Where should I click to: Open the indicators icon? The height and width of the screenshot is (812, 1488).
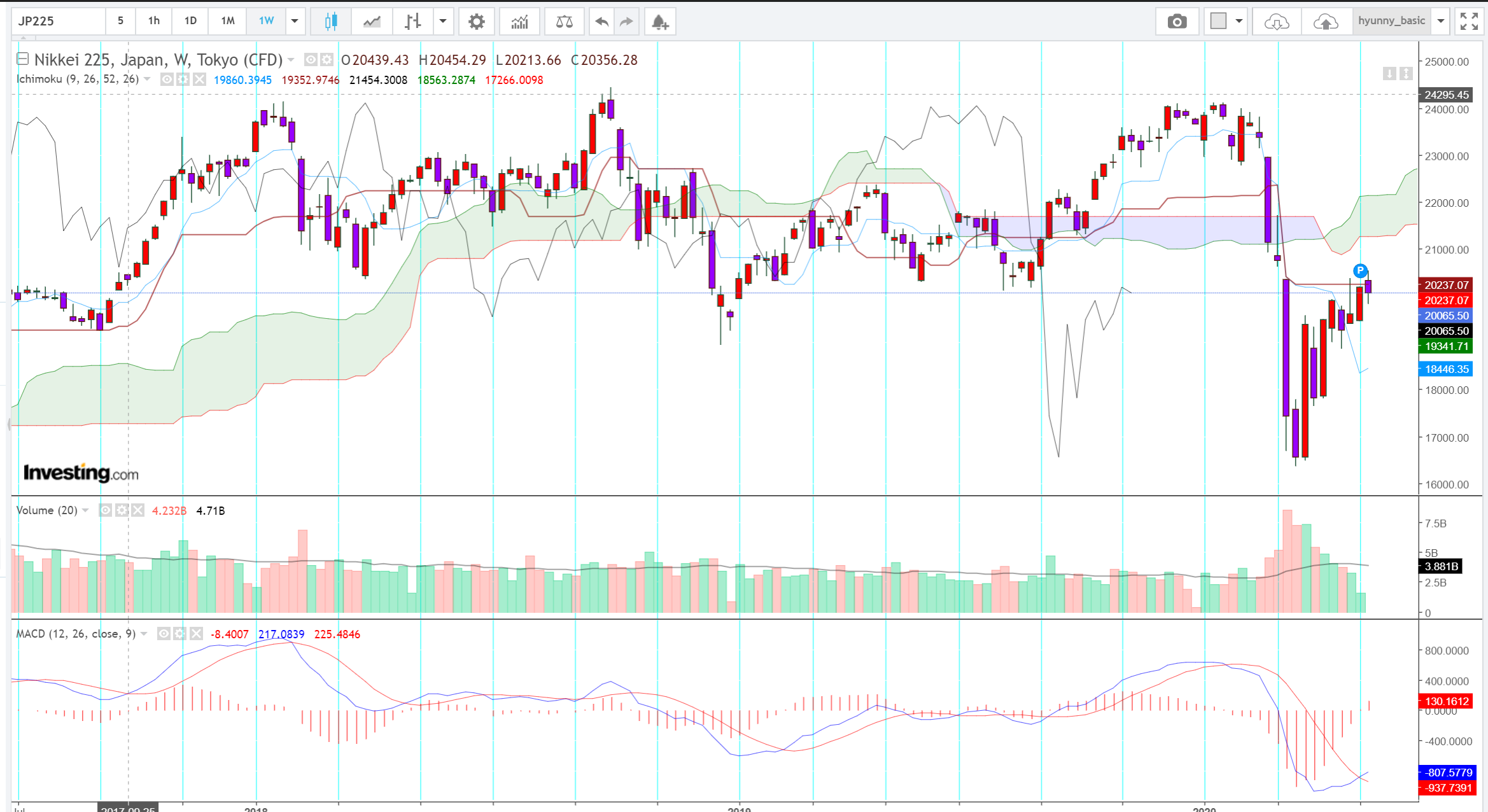(519, 22)
